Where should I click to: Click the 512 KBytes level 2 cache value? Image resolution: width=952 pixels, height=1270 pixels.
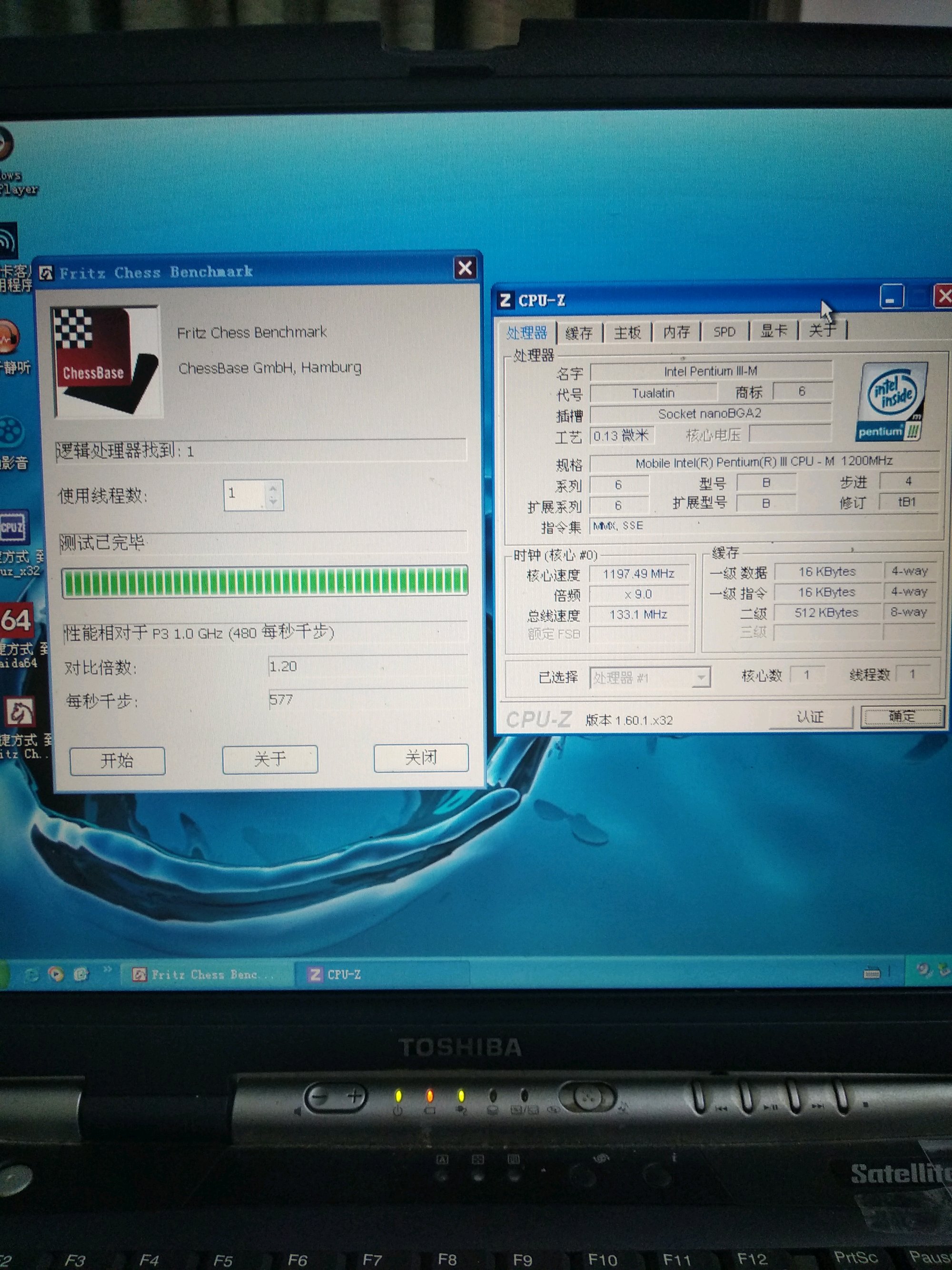826,612
